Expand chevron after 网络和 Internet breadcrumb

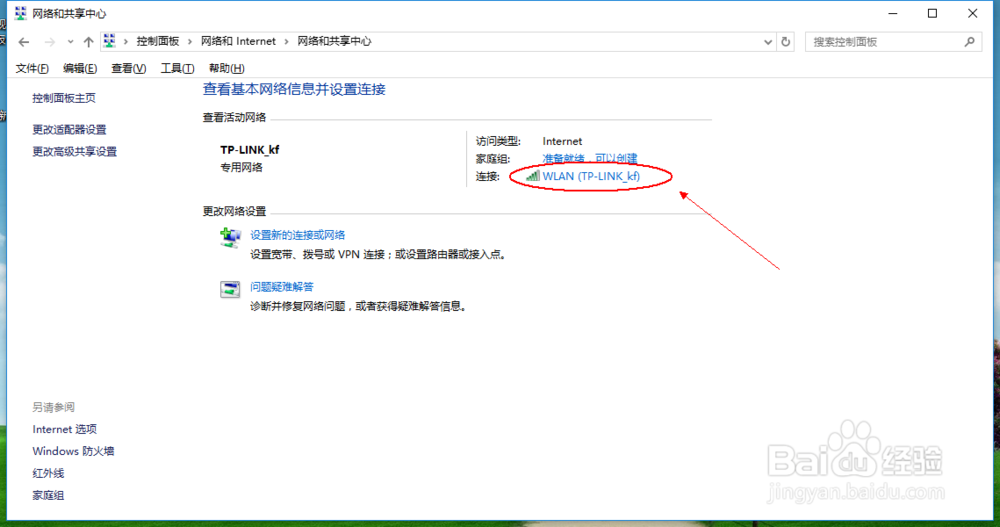click(286, 41)
